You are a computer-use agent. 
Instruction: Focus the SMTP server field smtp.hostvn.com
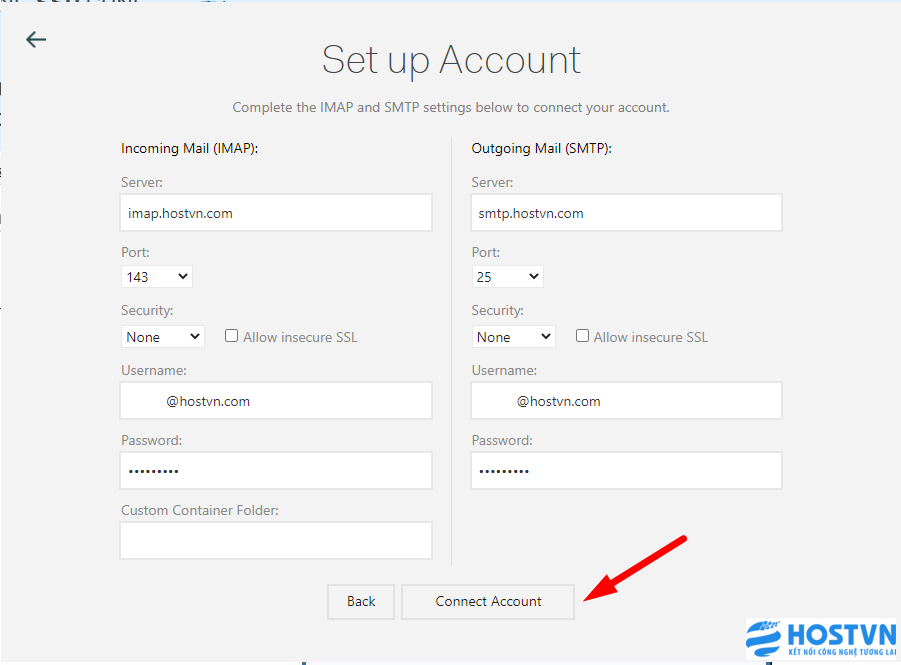(x=626, y=213)
